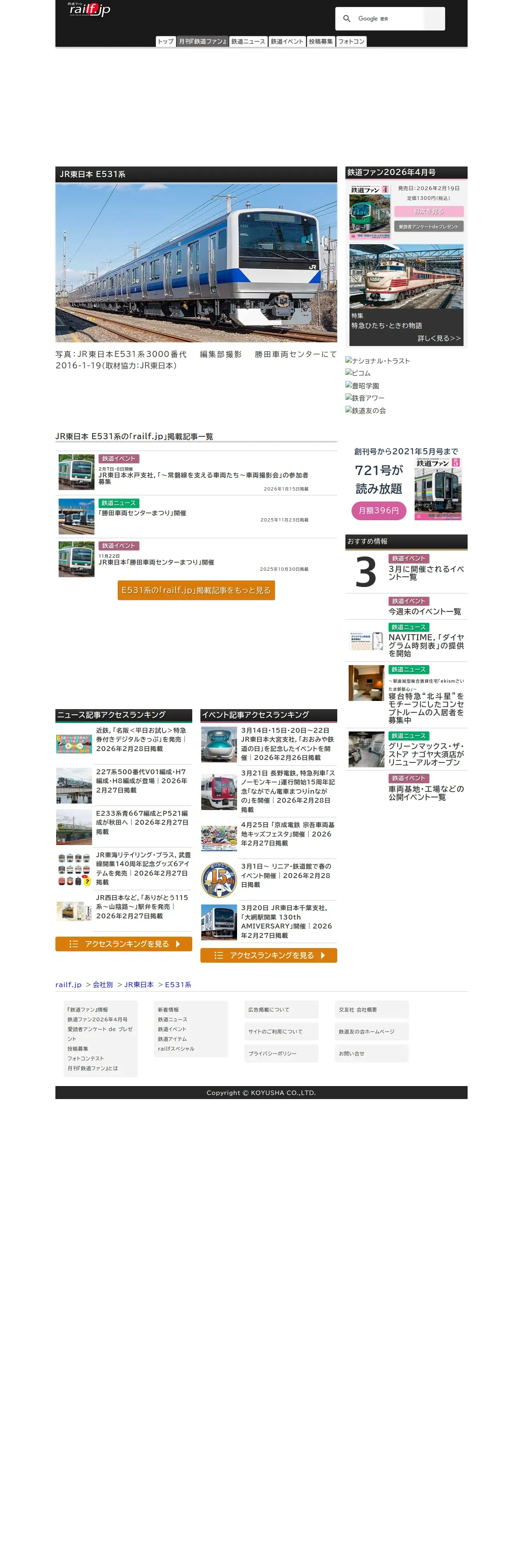Click the search submit button

click(434, 19)
